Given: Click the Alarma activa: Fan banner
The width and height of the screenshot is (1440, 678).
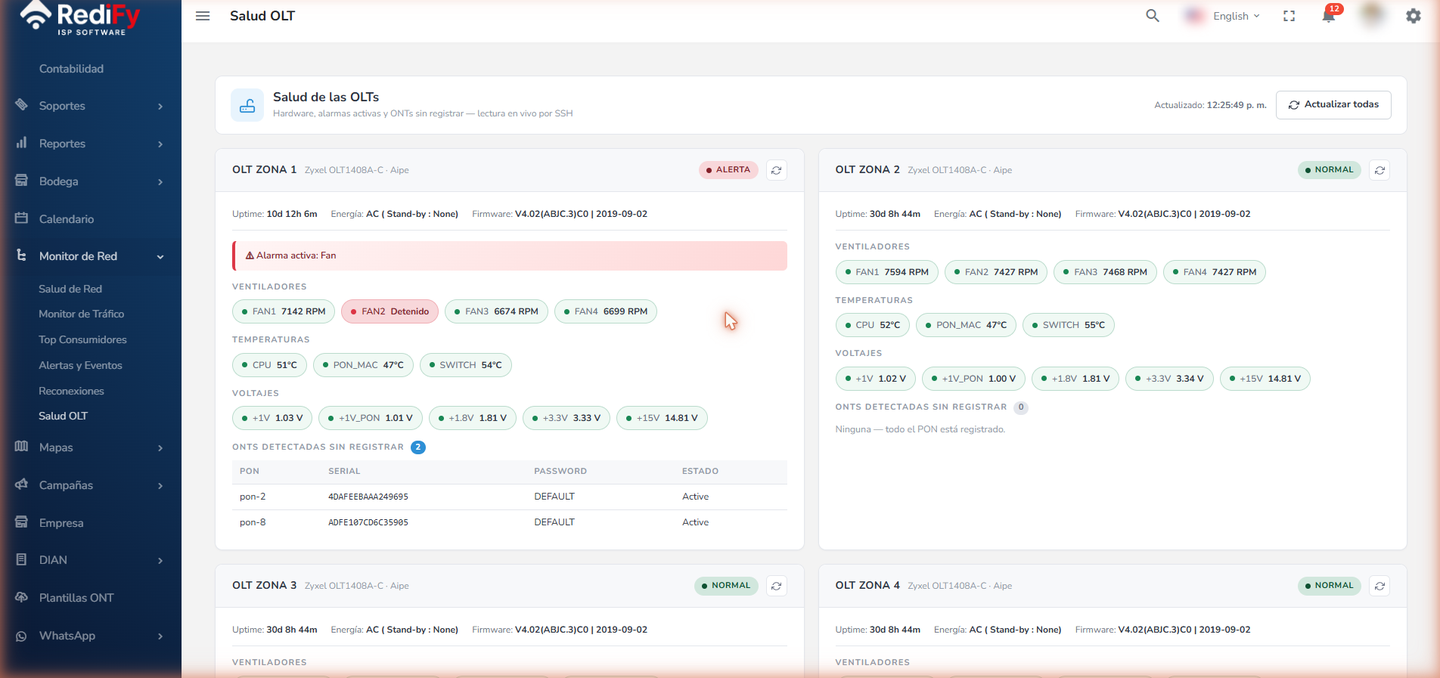Looking at the screenshot, I should point(510,256).
